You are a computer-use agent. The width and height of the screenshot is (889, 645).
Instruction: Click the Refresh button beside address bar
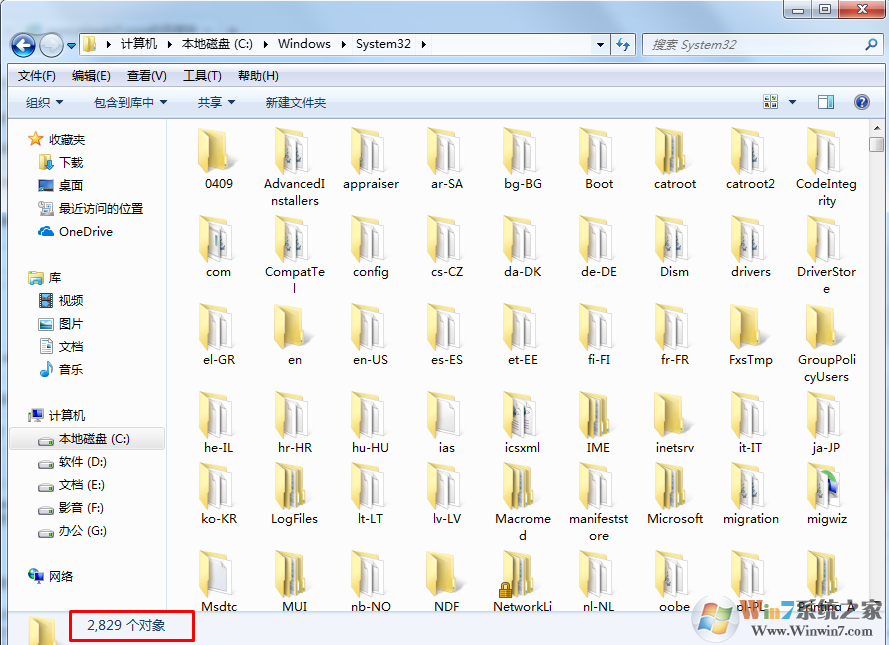(623, 44)
